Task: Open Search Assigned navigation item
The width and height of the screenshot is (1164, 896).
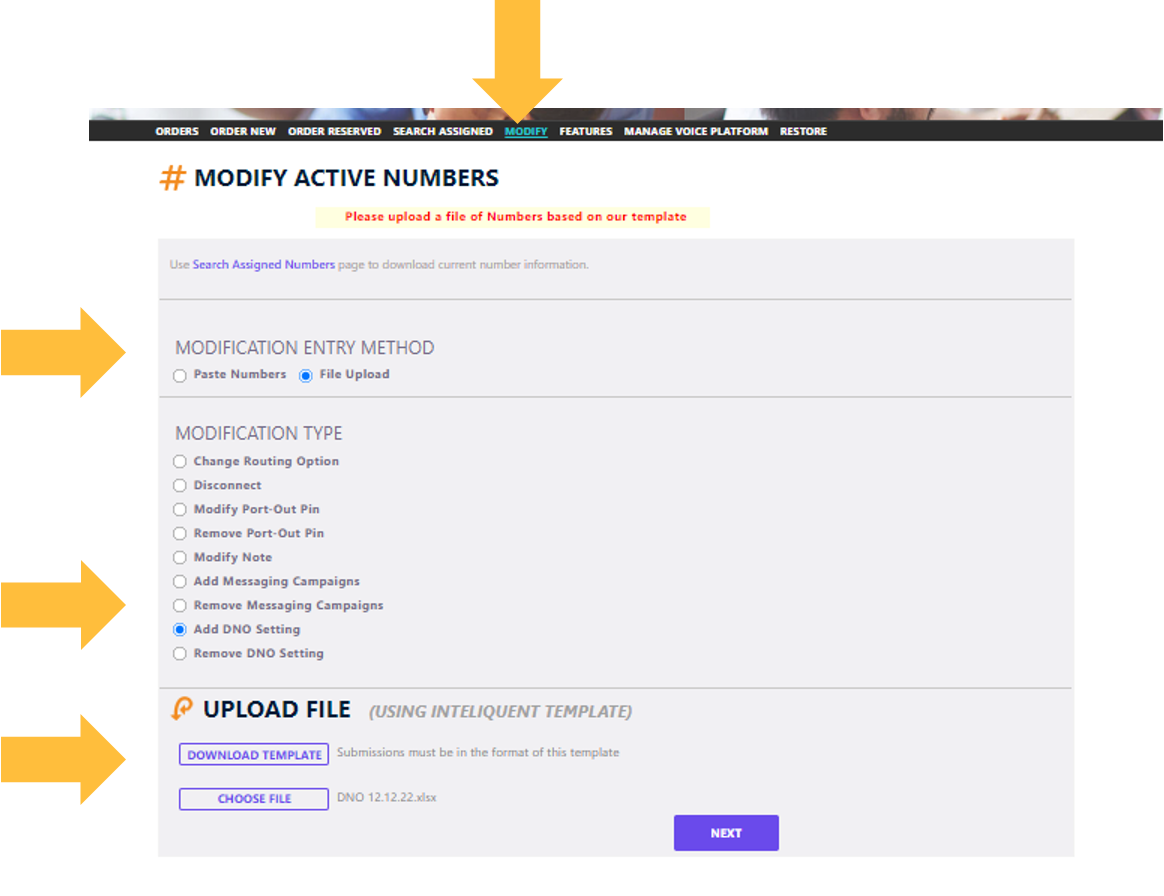Action: click(x=442, y=132)
